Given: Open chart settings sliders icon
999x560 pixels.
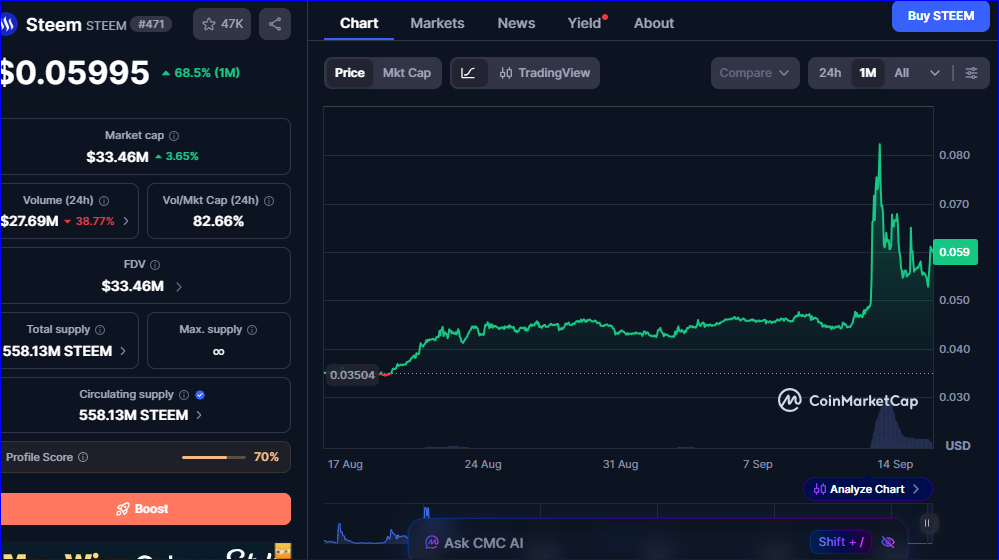Looking at the screenshot, I should pyautogui.click(x=971, y=73).
